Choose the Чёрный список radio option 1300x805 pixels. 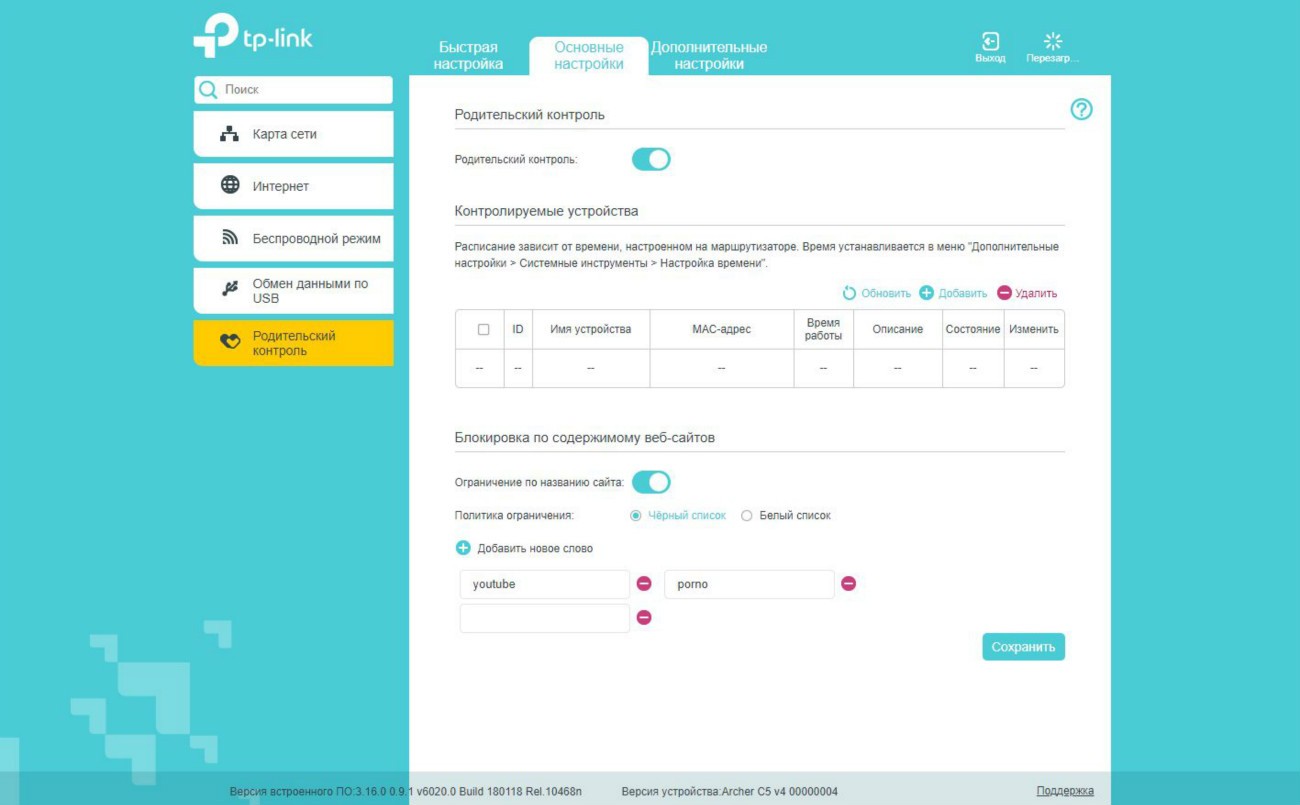click(635, 516)
